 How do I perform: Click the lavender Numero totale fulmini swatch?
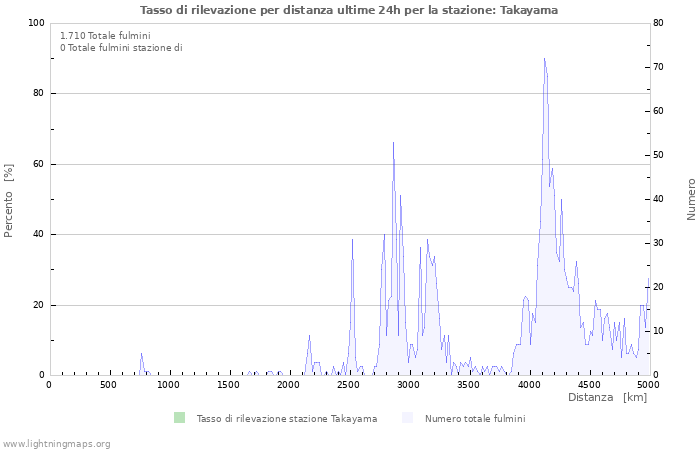(x=407, y=418)
